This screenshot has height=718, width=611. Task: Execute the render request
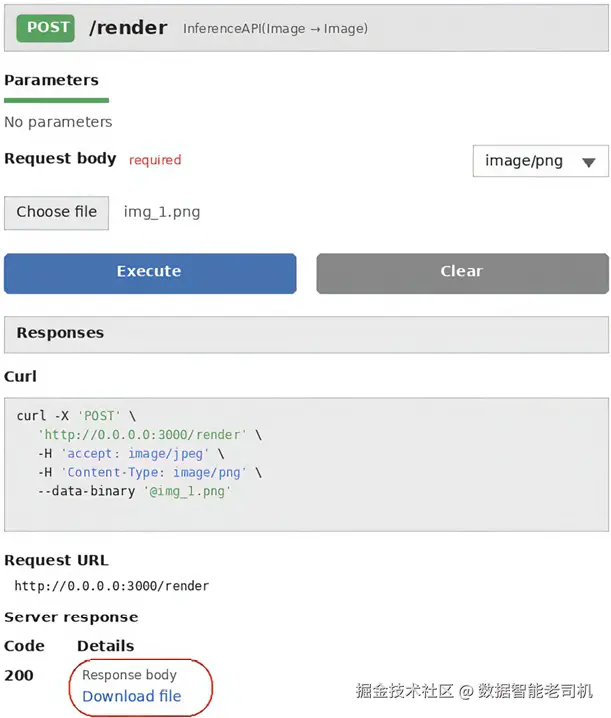click(150, 273)
